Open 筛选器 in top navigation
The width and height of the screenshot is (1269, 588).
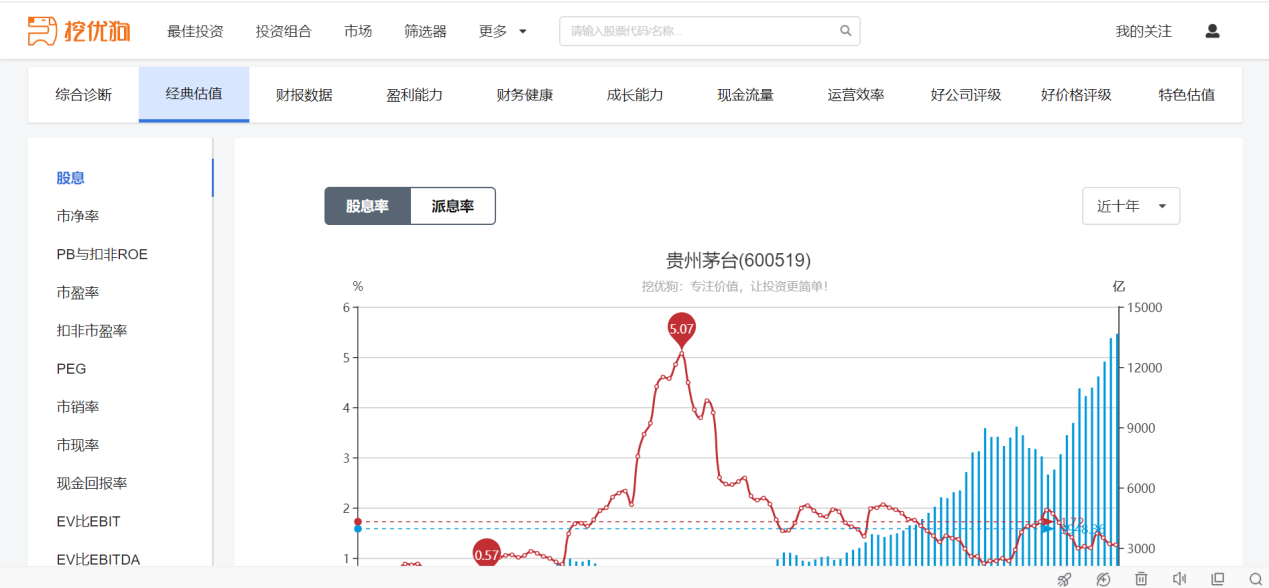point(425,31)
